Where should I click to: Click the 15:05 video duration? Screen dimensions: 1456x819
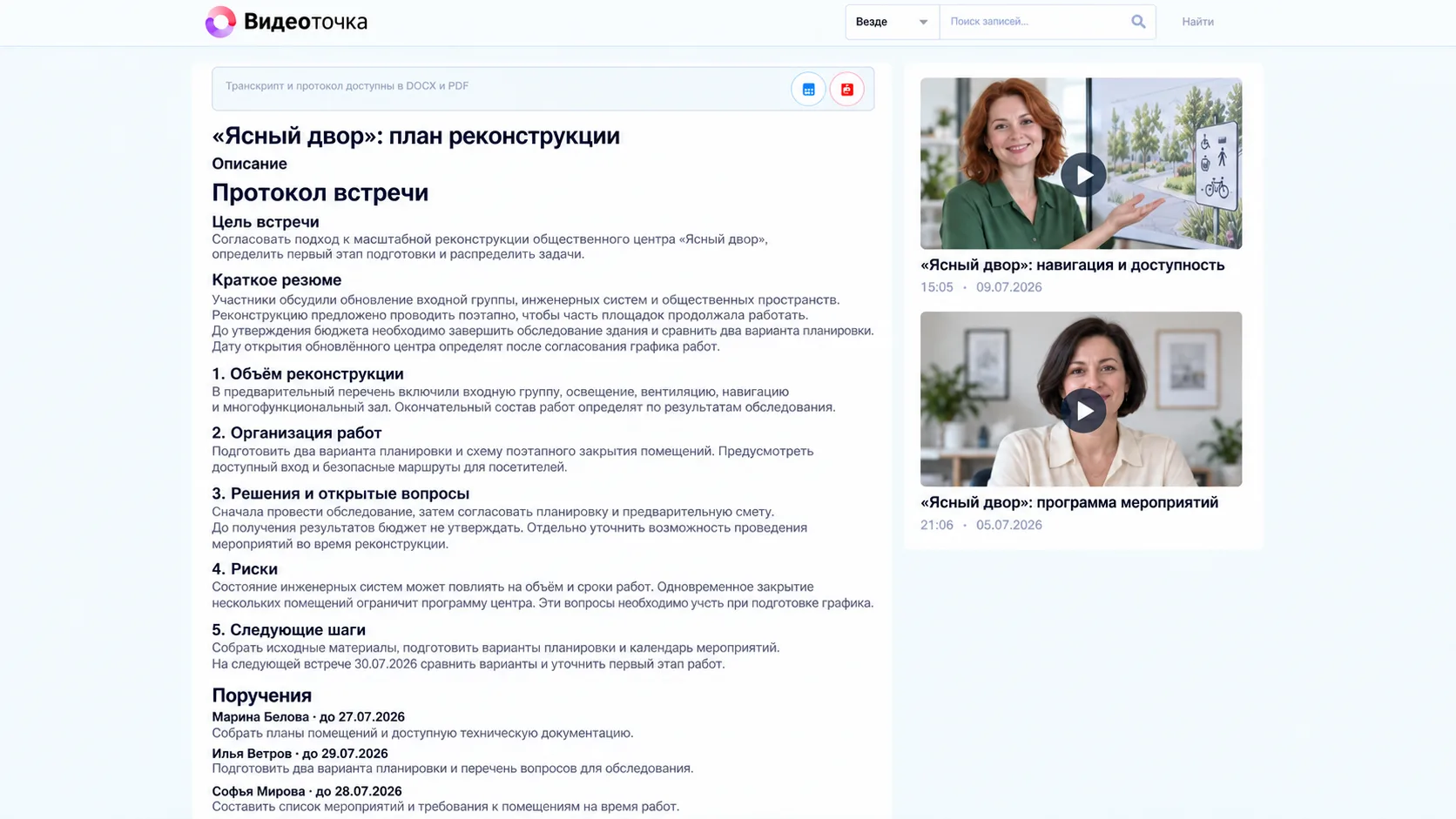pos(937,287)
